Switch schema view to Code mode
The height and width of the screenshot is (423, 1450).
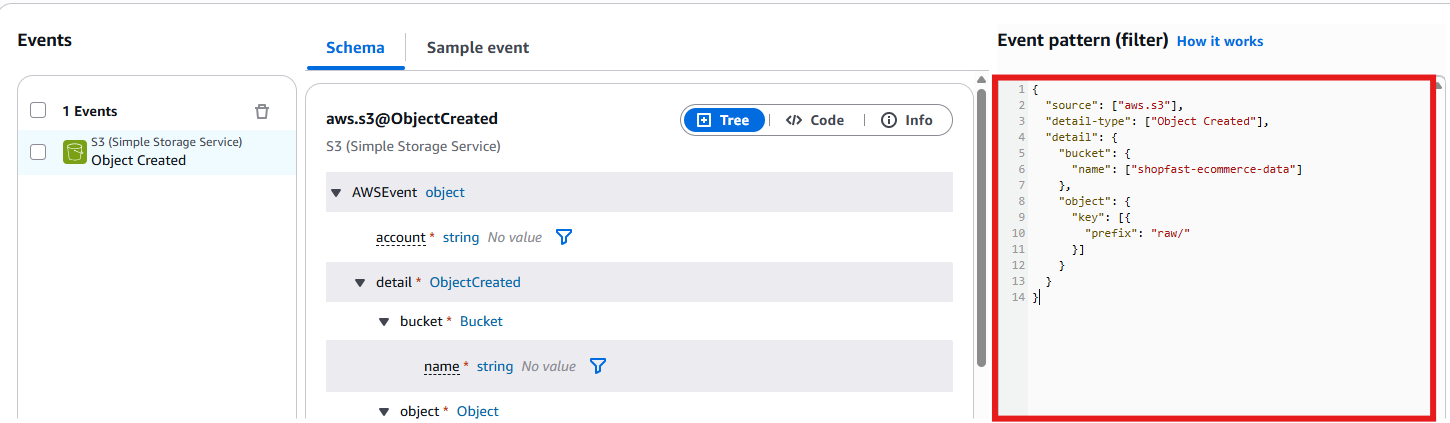pos(815,120)
